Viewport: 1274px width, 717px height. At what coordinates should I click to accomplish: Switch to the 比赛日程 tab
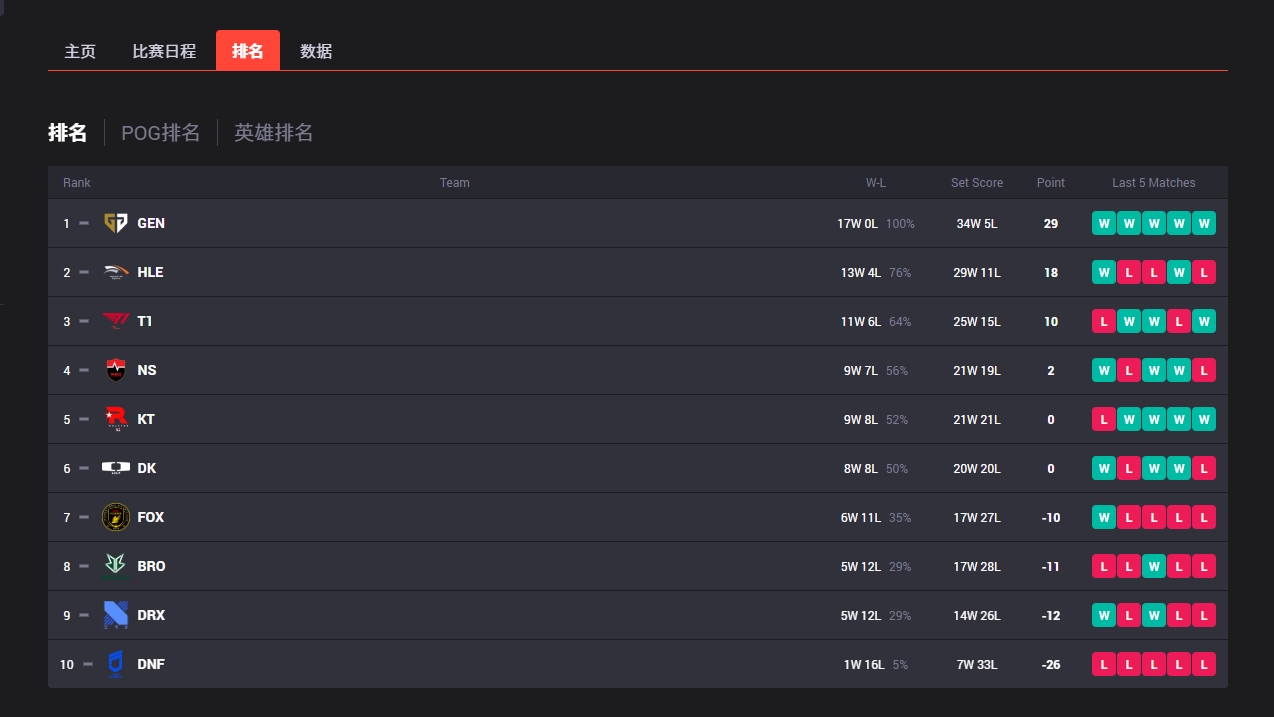coord(164,51)
